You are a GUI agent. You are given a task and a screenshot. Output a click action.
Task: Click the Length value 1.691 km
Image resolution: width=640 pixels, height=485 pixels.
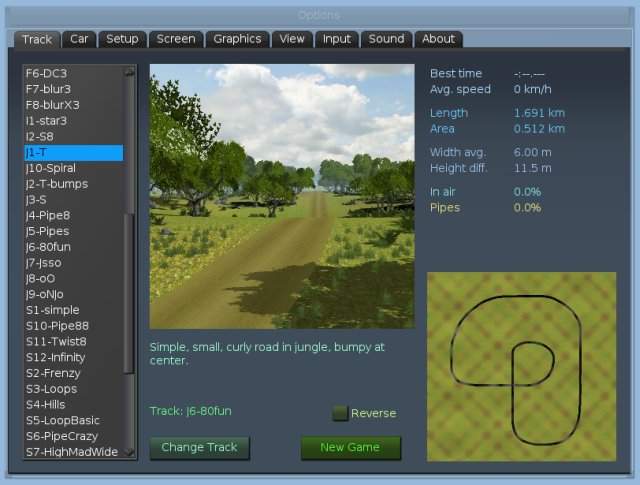point(539,113)
